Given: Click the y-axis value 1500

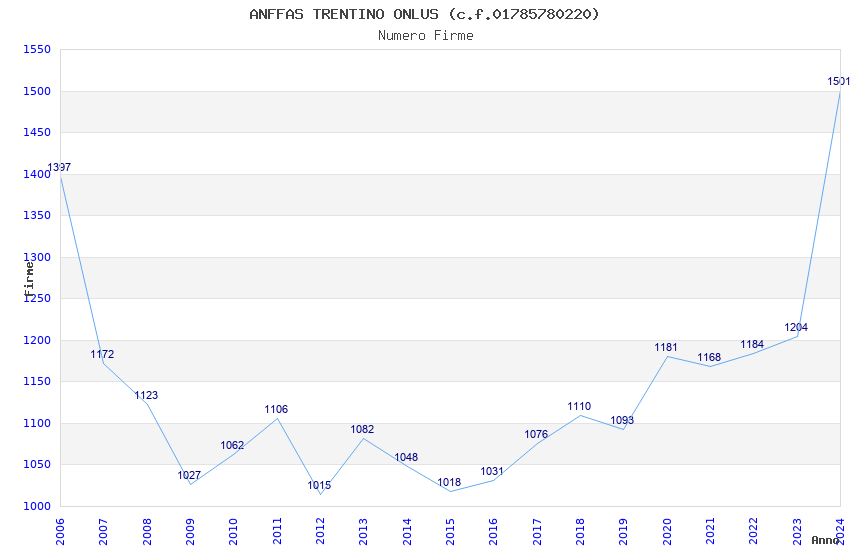Looking at the screenshot, I should 37,91.
